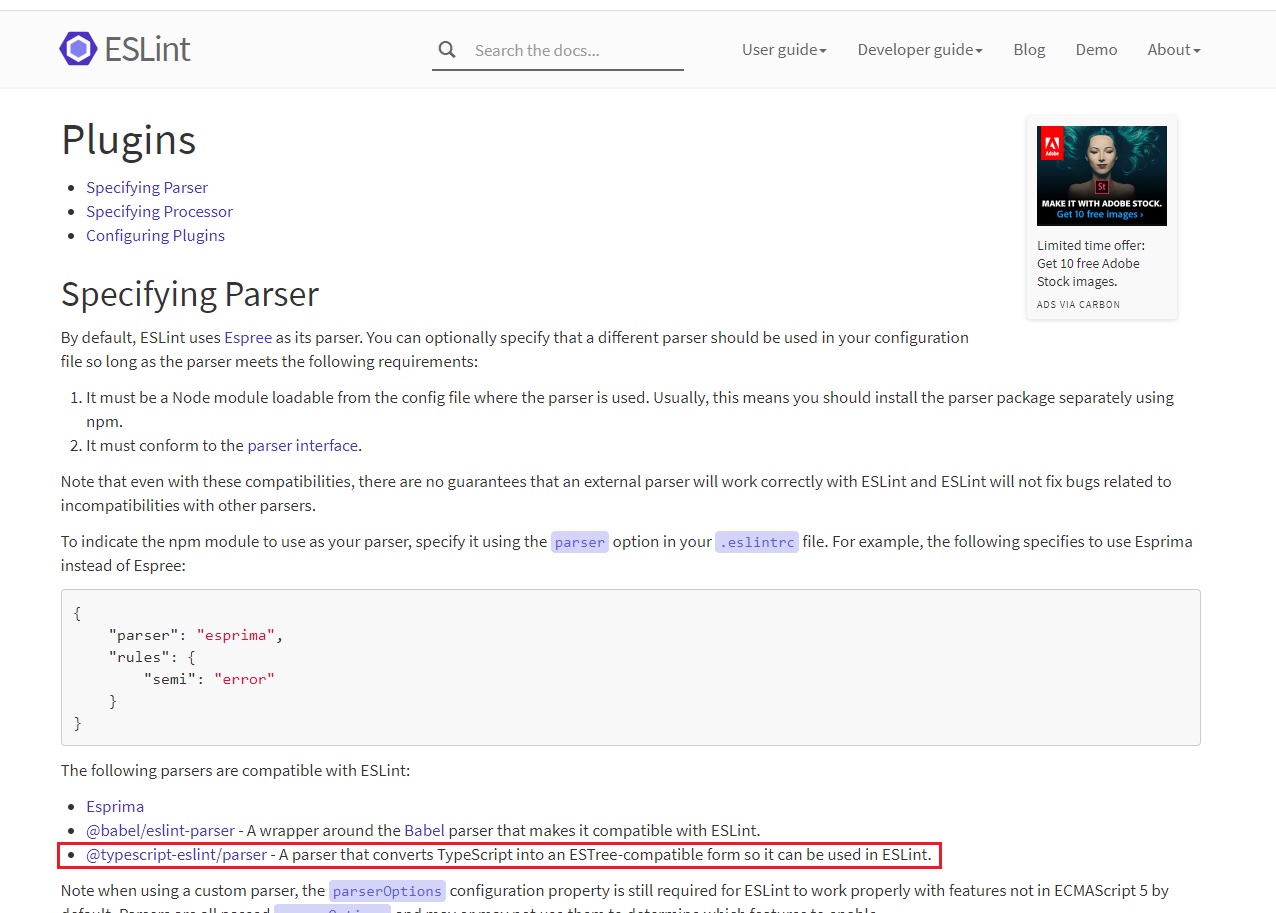Click the Ads via Carbon label
Screen dimensions: 1276x913
[x=1078, y=304]
